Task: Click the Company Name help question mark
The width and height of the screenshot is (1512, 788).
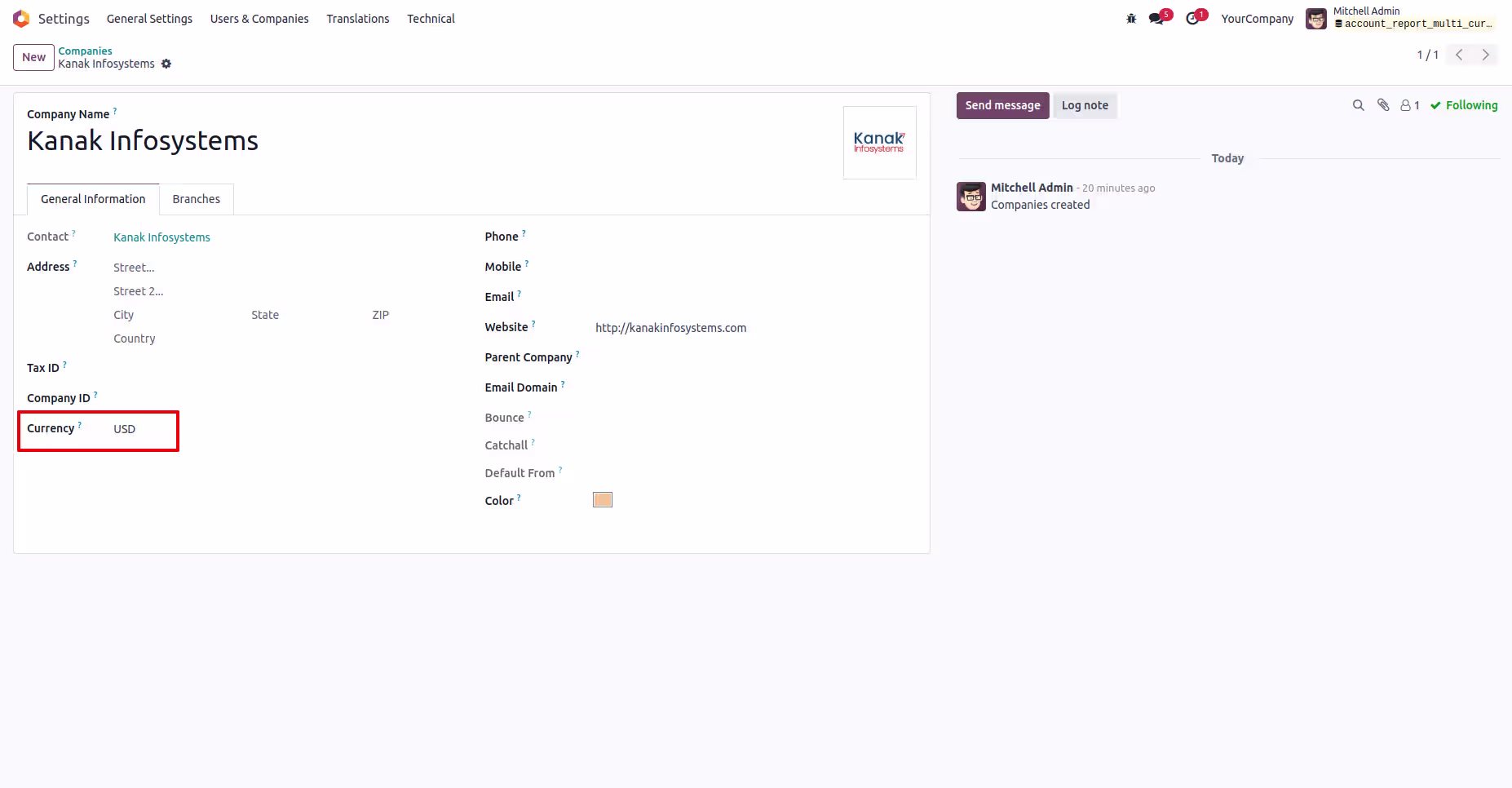Action: [x=115, y=110]
